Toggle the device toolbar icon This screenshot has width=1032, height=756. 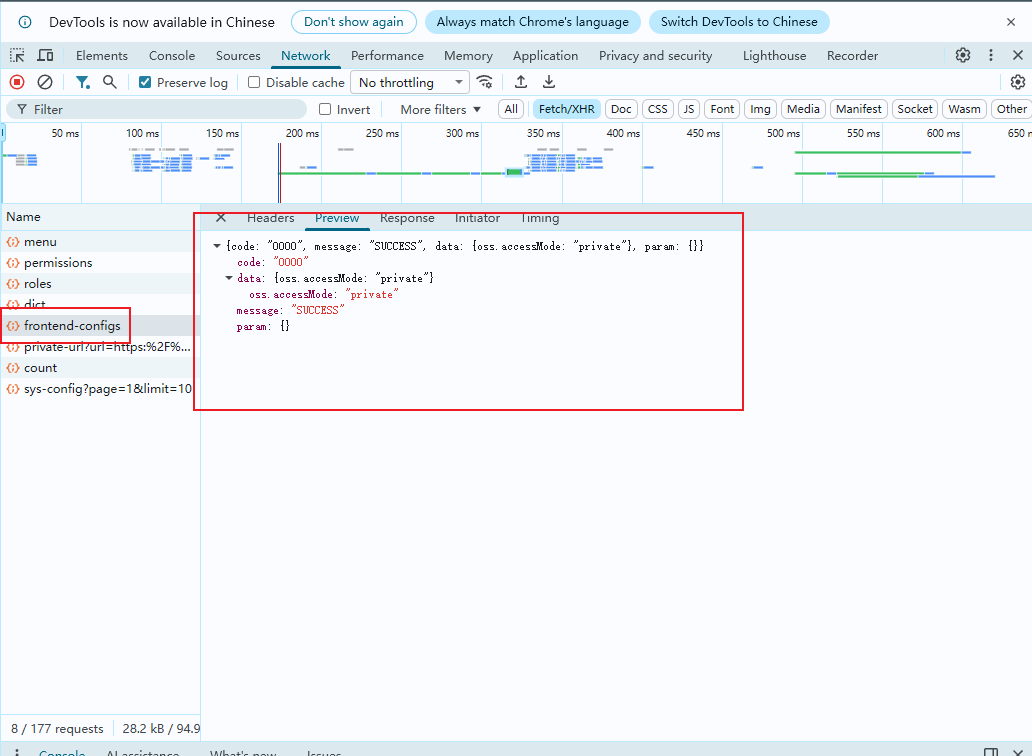pos(46,56)
